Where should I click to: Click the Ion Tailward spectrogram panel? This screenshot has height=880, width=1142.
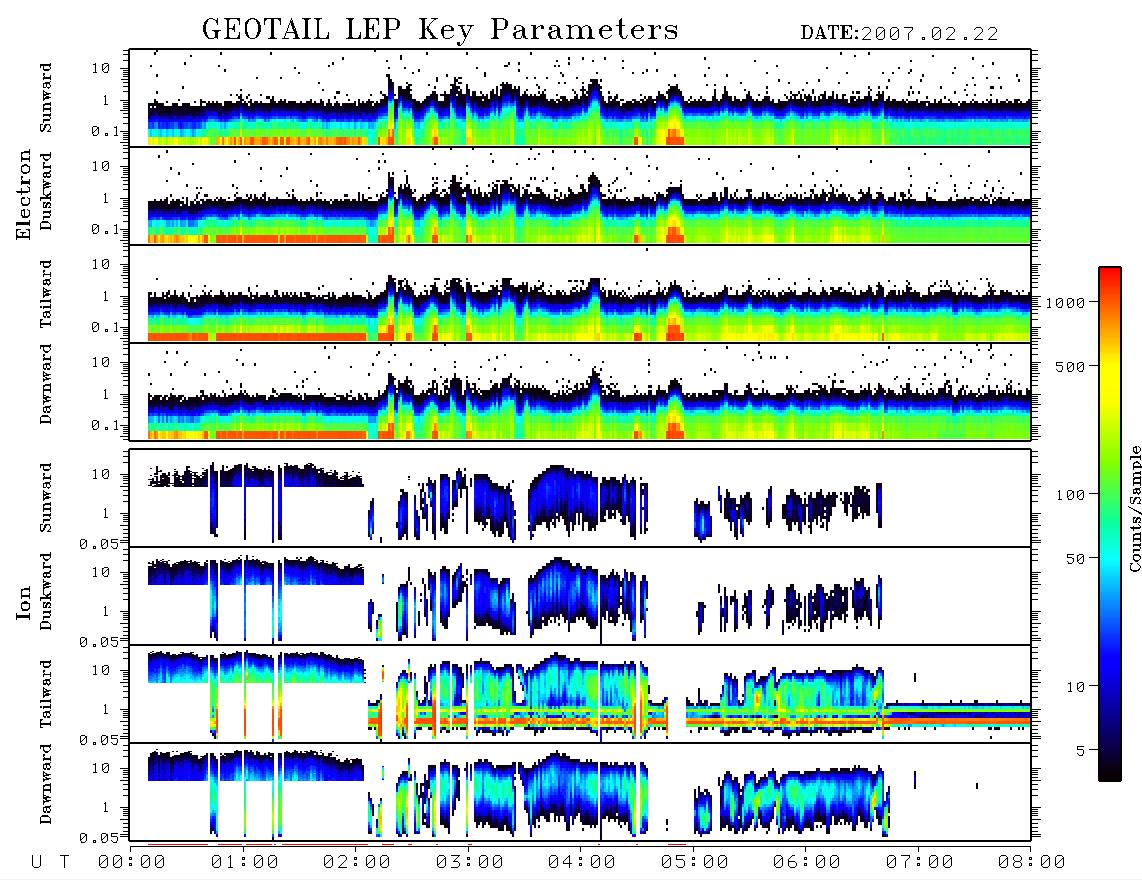[580, 694]
